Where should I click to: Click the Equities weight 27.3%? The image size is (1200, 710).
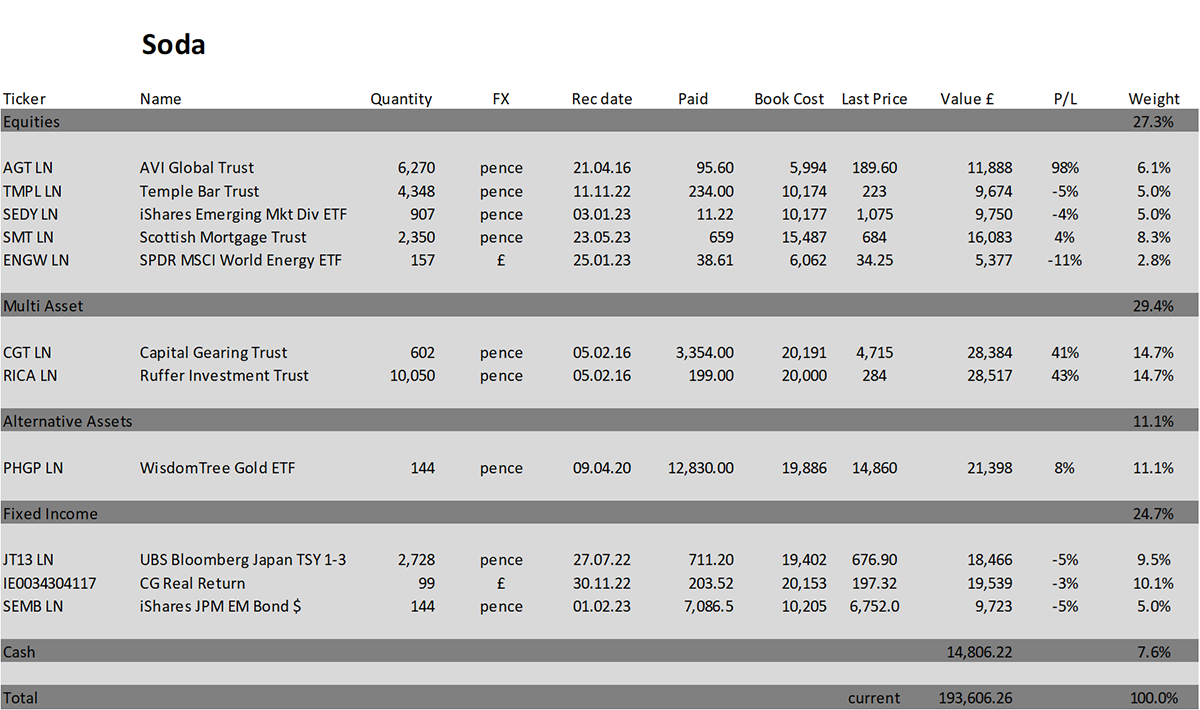(1153, 122)
